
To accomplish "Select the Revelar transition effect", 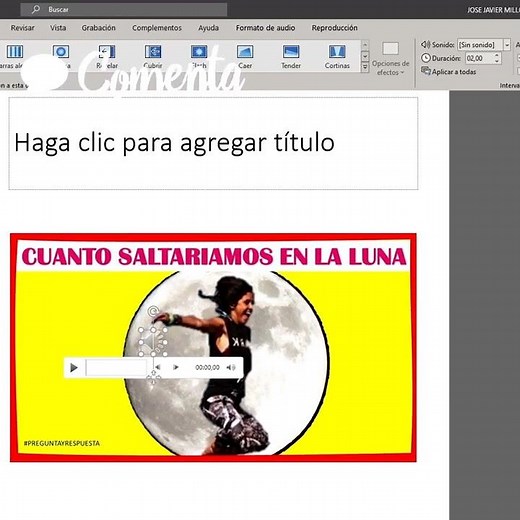I will coord(107,57).
